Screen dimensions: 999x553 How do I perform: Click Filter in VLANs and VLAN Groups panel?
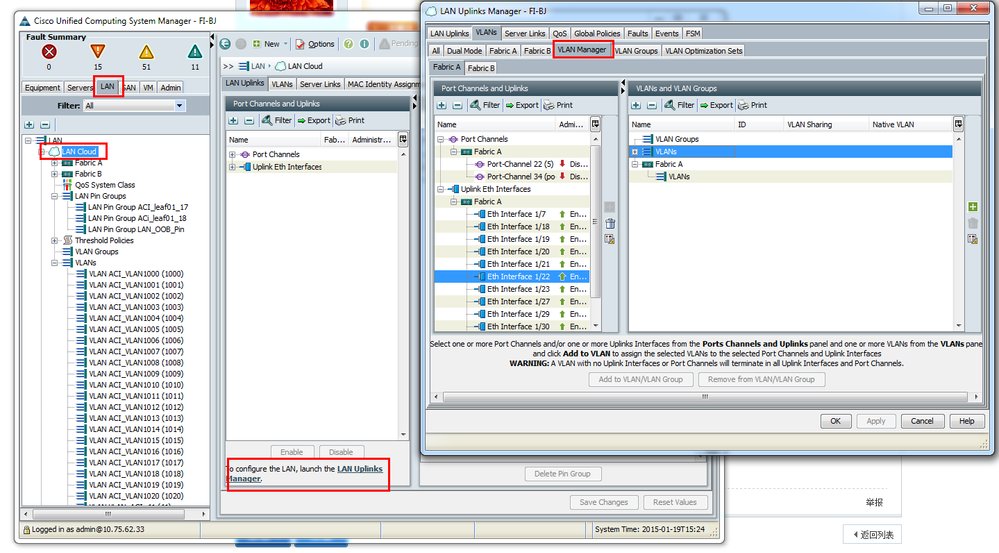679,105
